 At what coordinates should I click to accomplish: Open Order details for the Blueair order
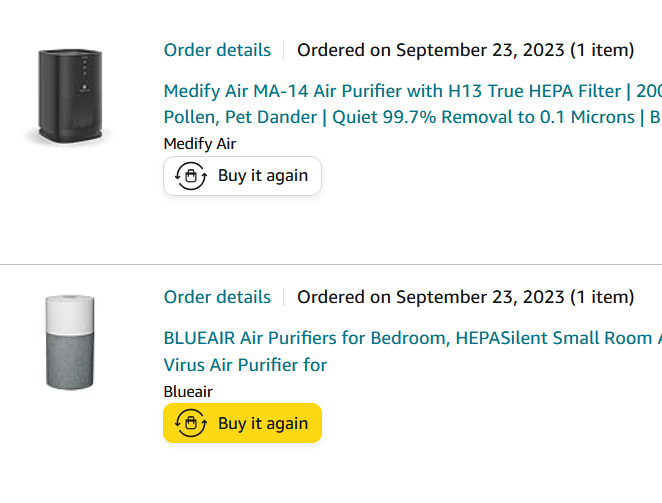[x=217, y=297]
